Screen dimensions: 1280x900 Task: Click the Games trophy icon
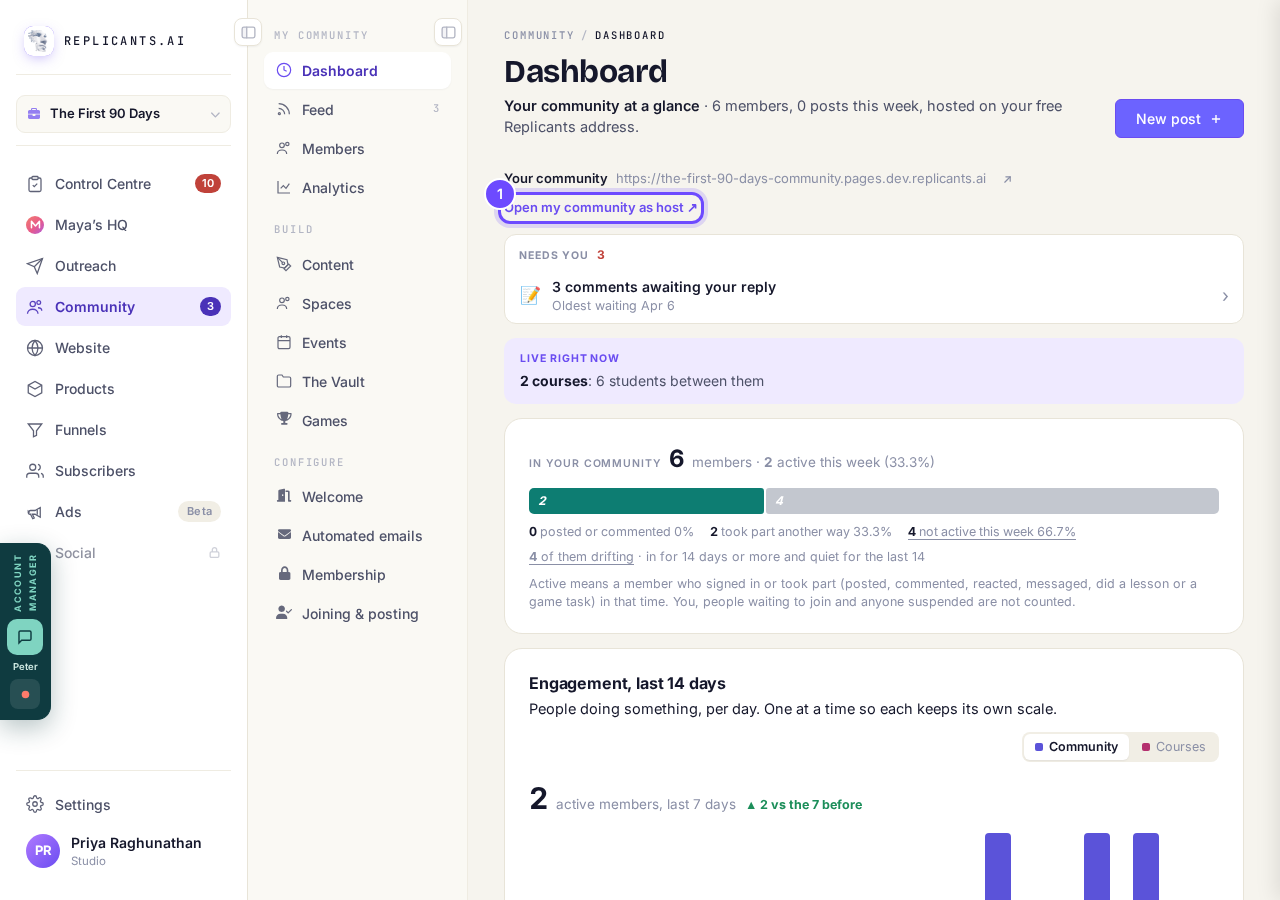coord(284,420)
